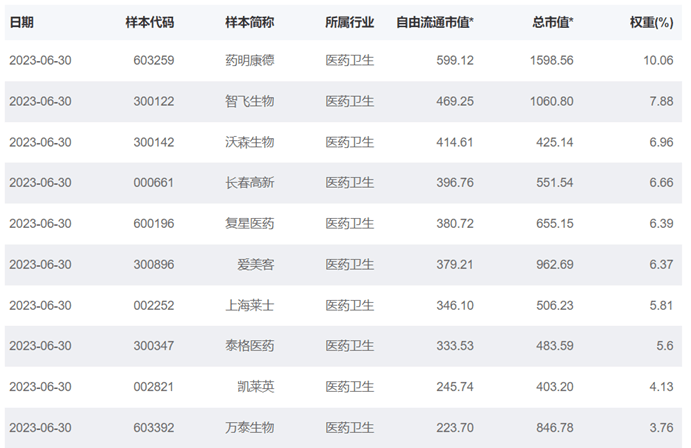Click weight value 5.81
The height and width of the screenshot is (448, 691).
click(661, 306)
